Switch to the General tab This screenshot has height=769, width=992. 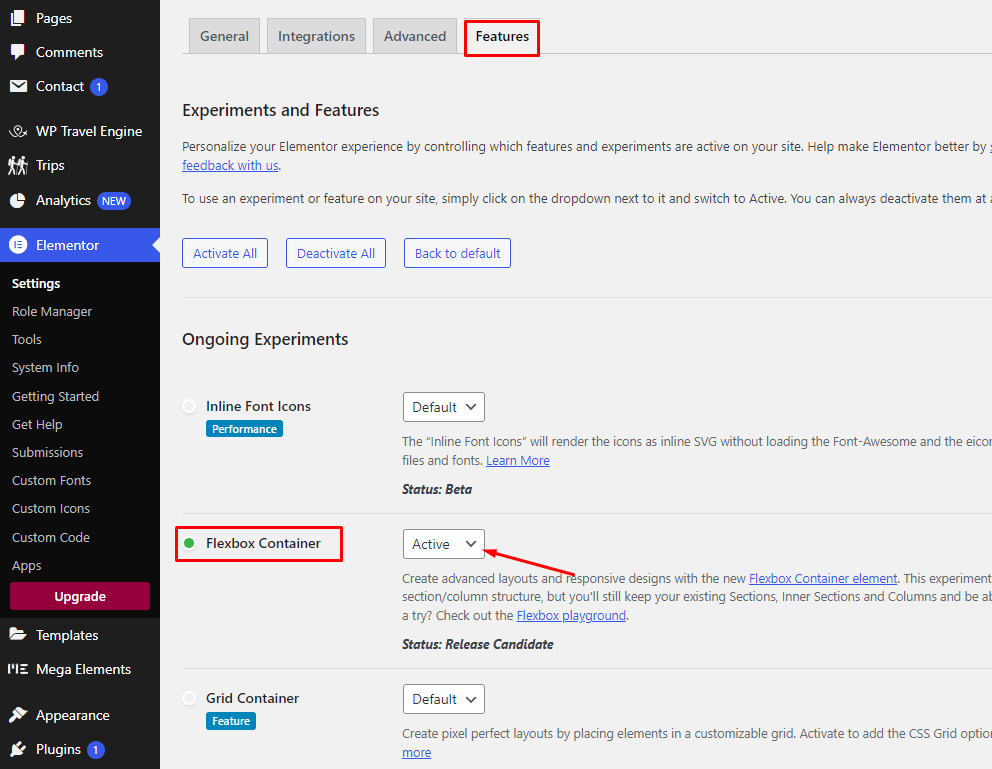click(225, 36)
